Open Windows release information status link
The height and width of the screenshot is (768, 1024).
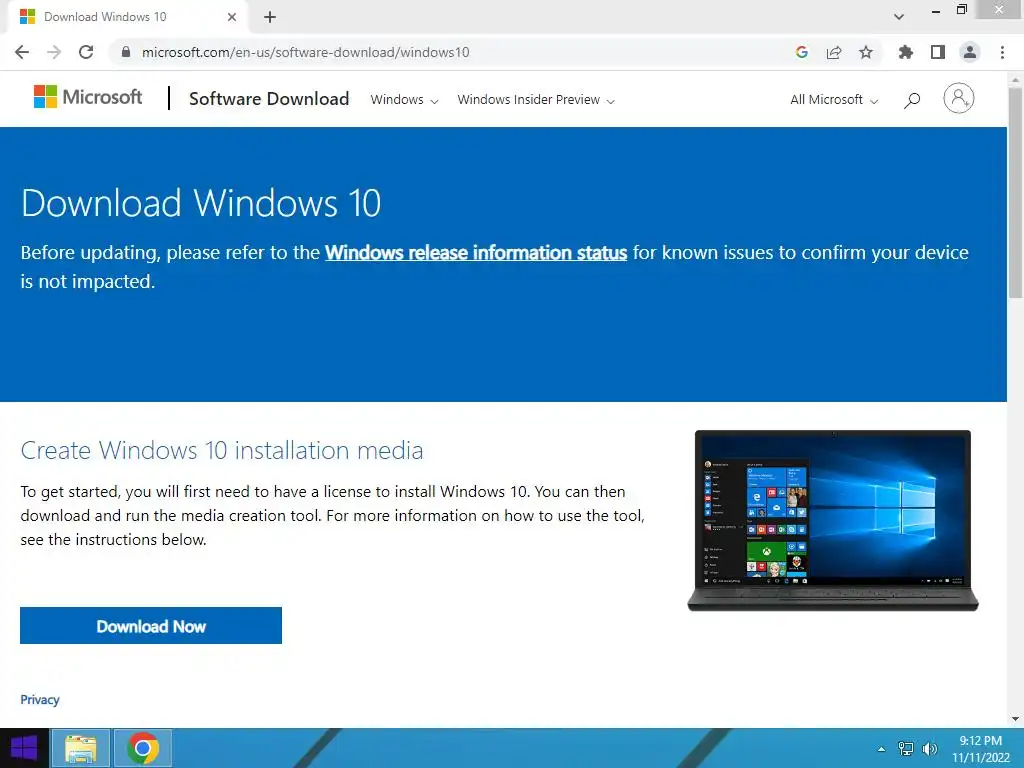pyautogui.click(x=476, y=253)
